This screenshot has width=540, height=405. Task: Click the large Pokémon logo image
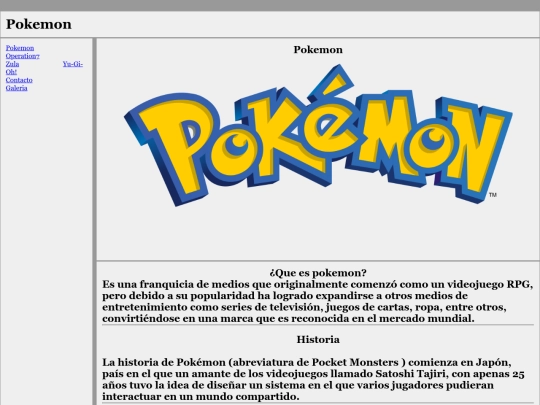click(318, 135)
